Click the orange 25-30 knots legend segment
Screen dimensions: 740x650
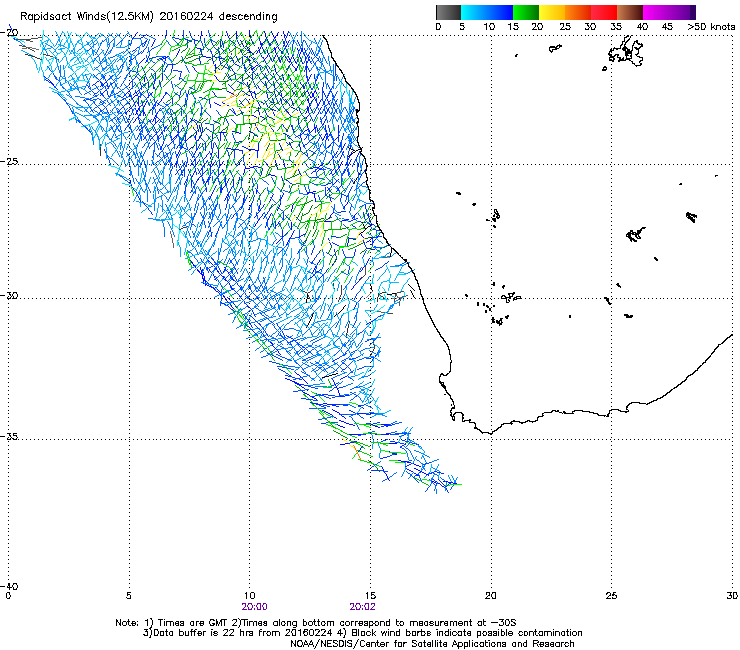coord(578,12)
